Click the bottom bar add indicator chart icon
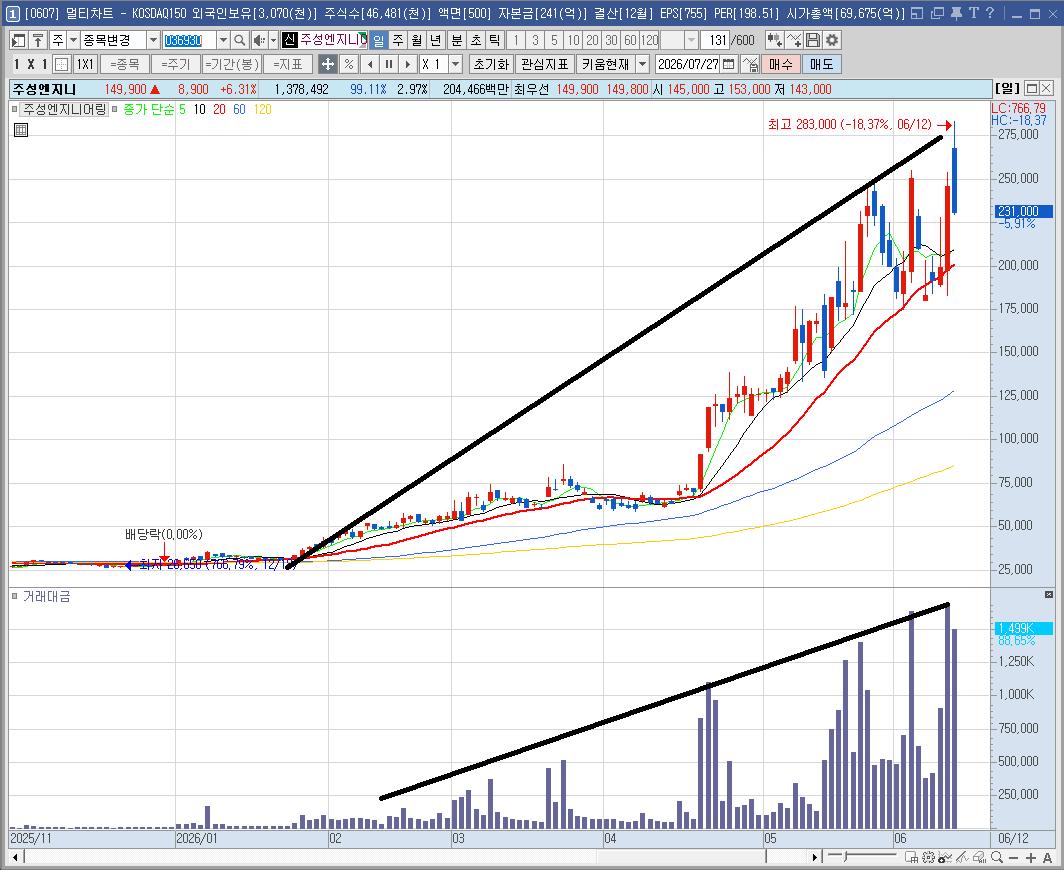The height and width of the screenshot is (870, 1064). [945, 857]
